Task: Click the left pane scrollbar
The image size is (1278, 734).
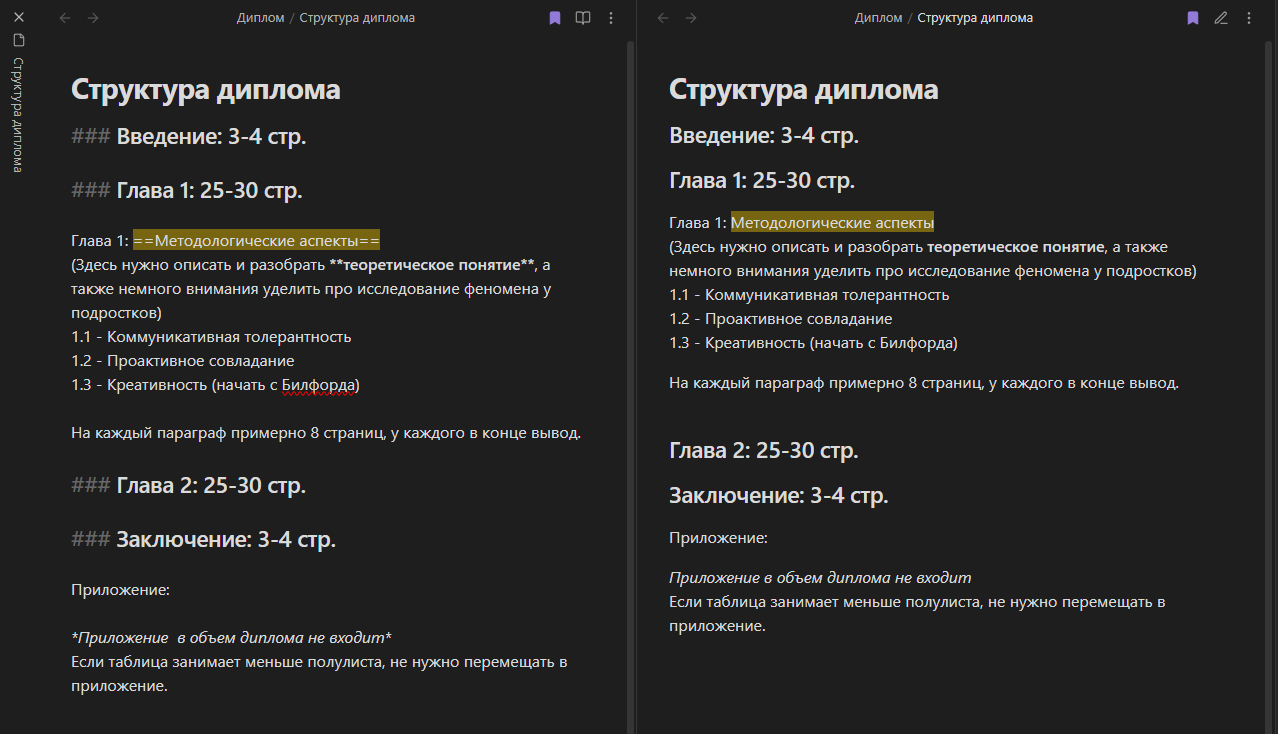Action: pos(630,385)
